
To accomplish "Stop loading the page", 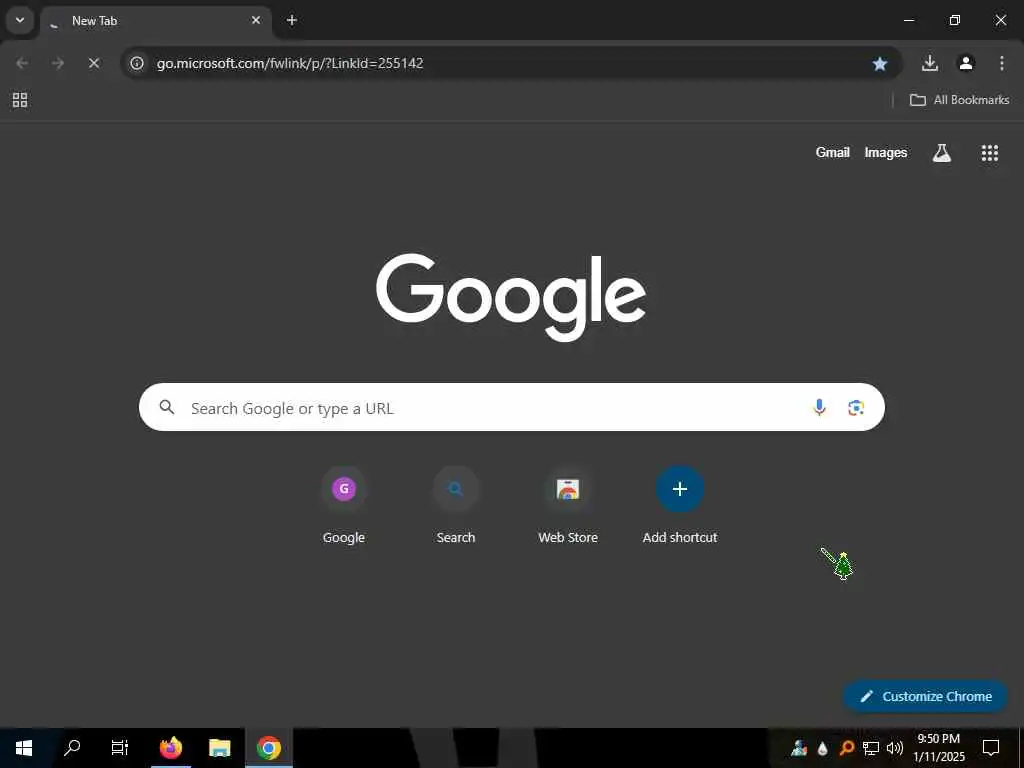I will click(x=94, y=63).
